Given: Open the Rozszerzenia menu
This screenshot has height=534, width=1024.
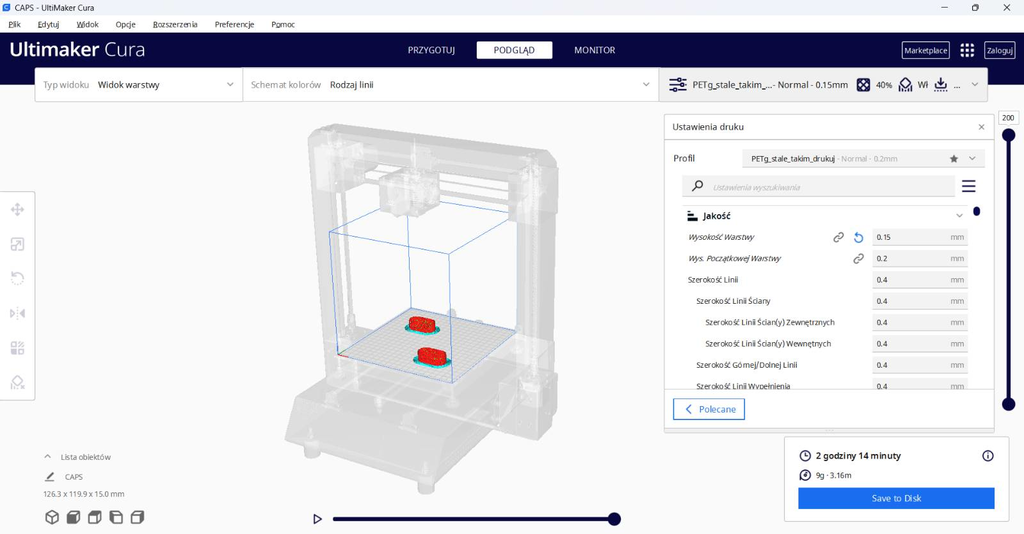Looking at the screenshot, I should [x=175, y=24].
